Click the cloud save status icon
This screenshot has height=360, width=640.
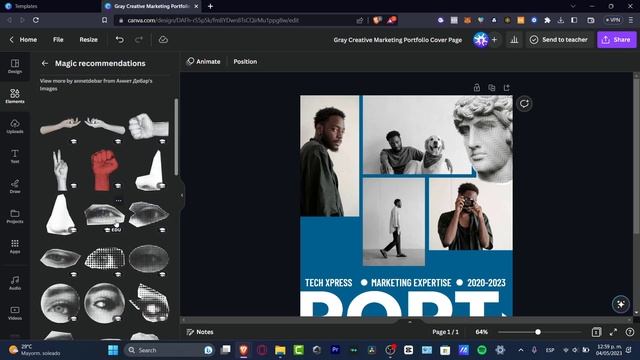click(163, 40)
